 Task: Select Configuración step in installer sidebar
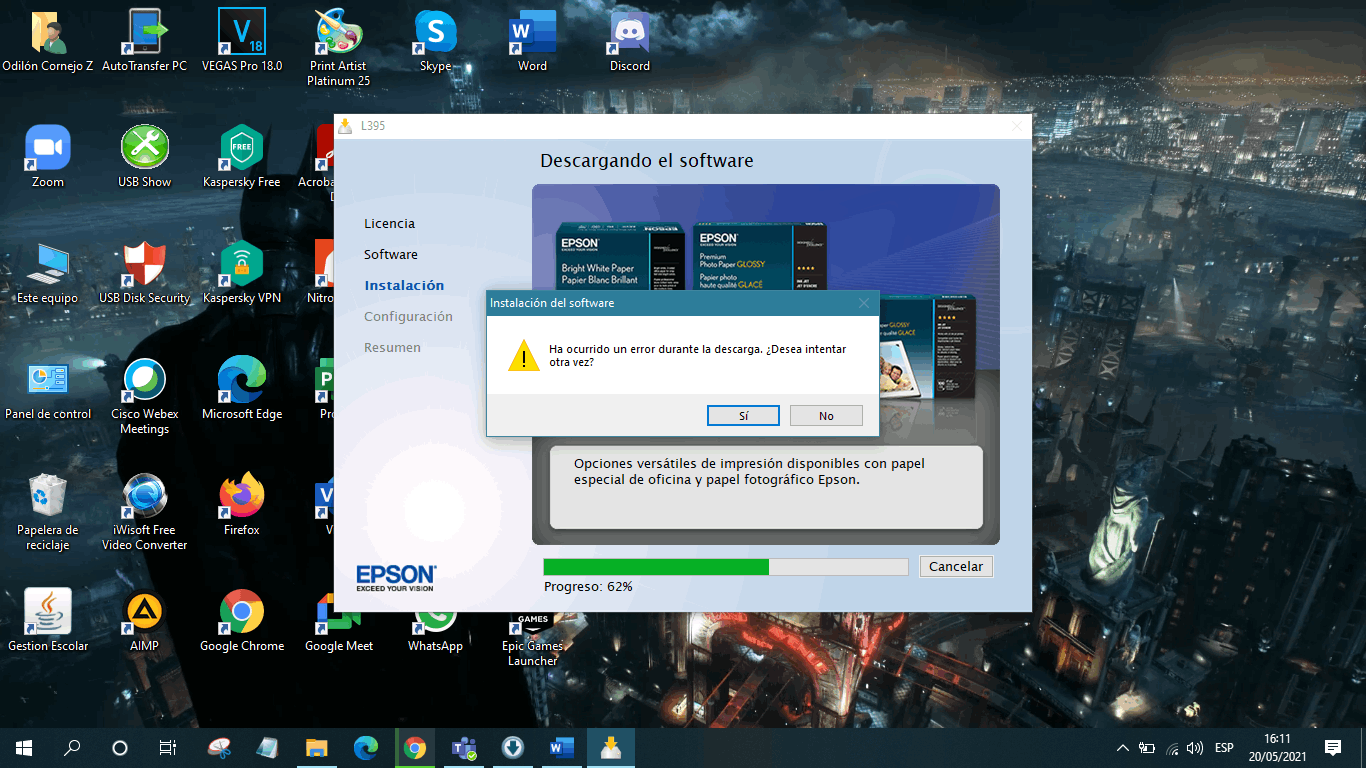[408, 317]
